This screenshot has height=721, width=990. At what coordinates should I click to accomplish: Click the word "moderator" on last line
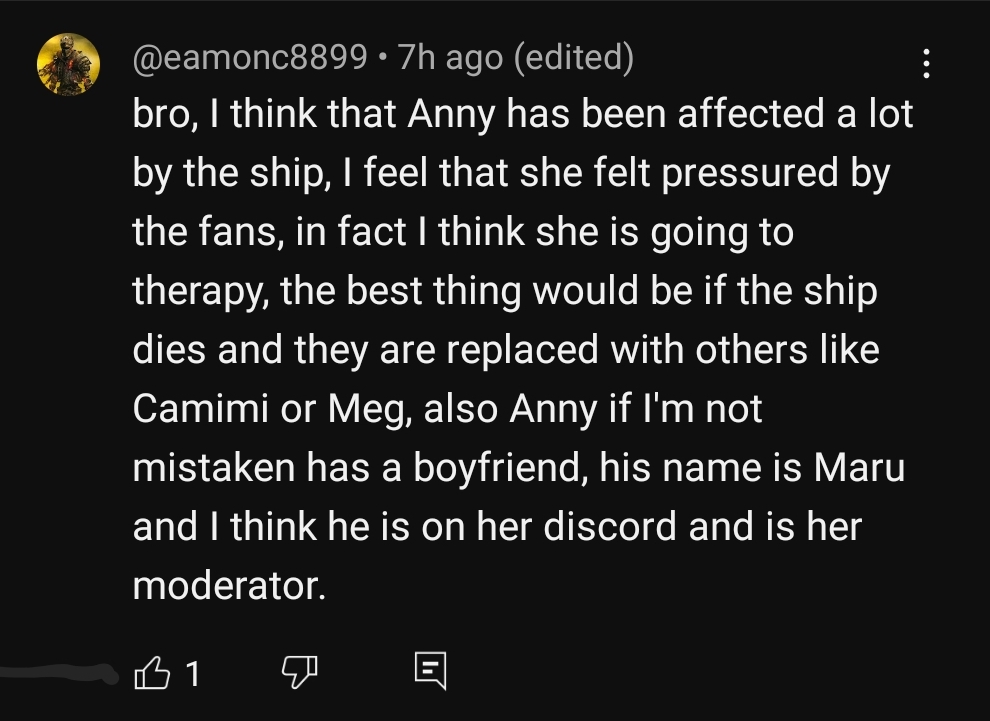[x=228, y=586]
